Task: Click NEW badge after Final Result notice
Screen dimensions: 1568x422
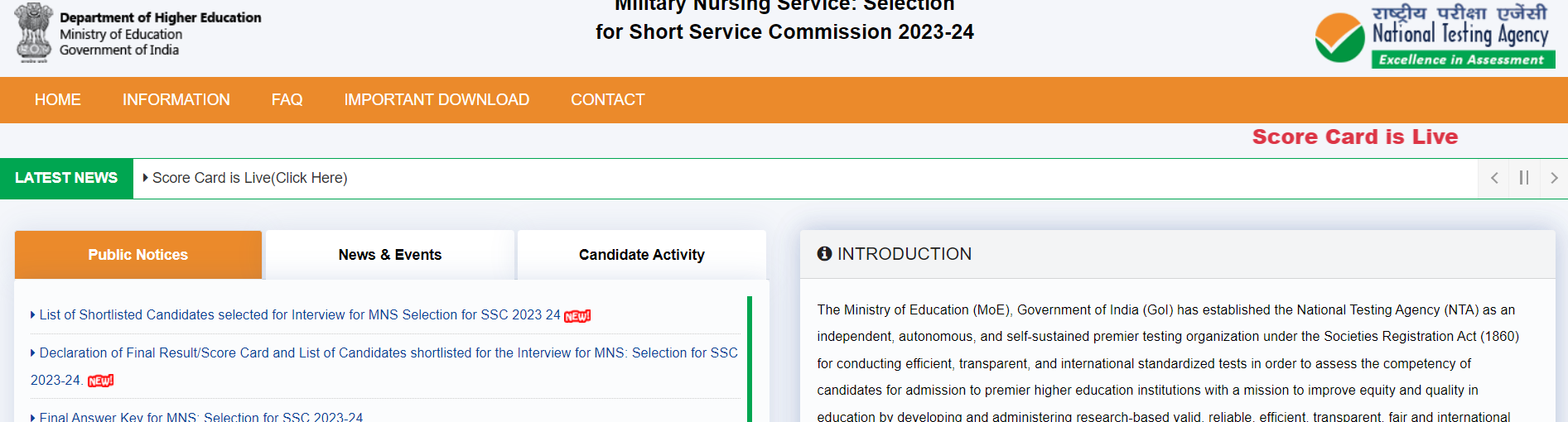Action: point(100,381)
